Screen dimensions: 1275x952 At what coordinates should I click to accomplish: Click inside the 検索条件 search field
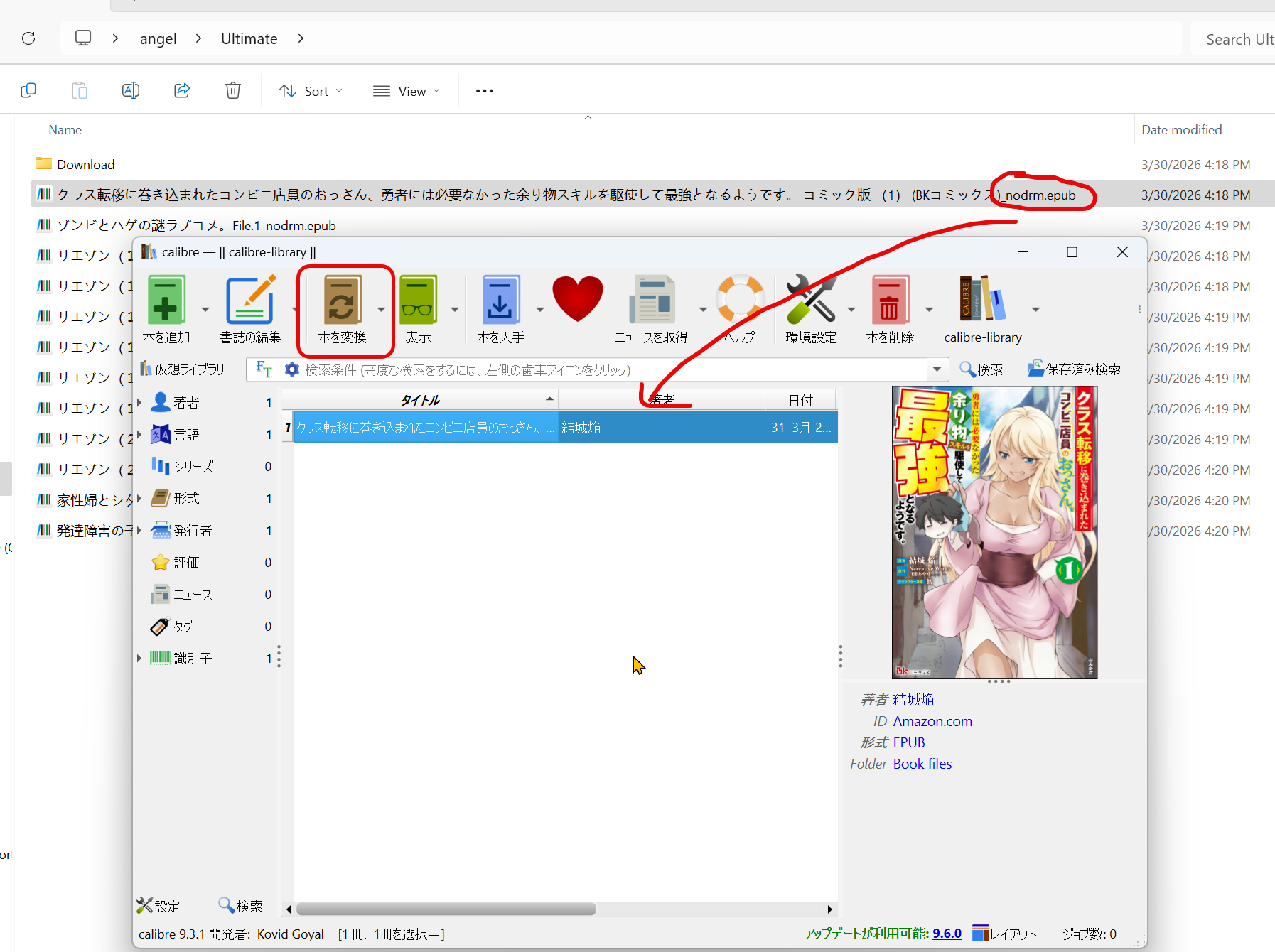pos(569,369)
